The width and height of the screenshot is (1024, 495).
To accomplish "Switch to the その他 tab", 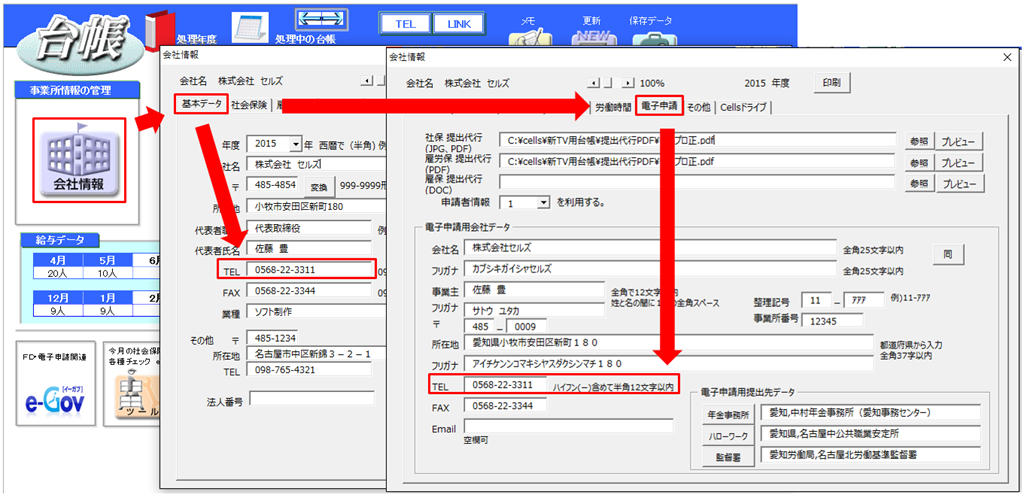I will pos(699,107).
